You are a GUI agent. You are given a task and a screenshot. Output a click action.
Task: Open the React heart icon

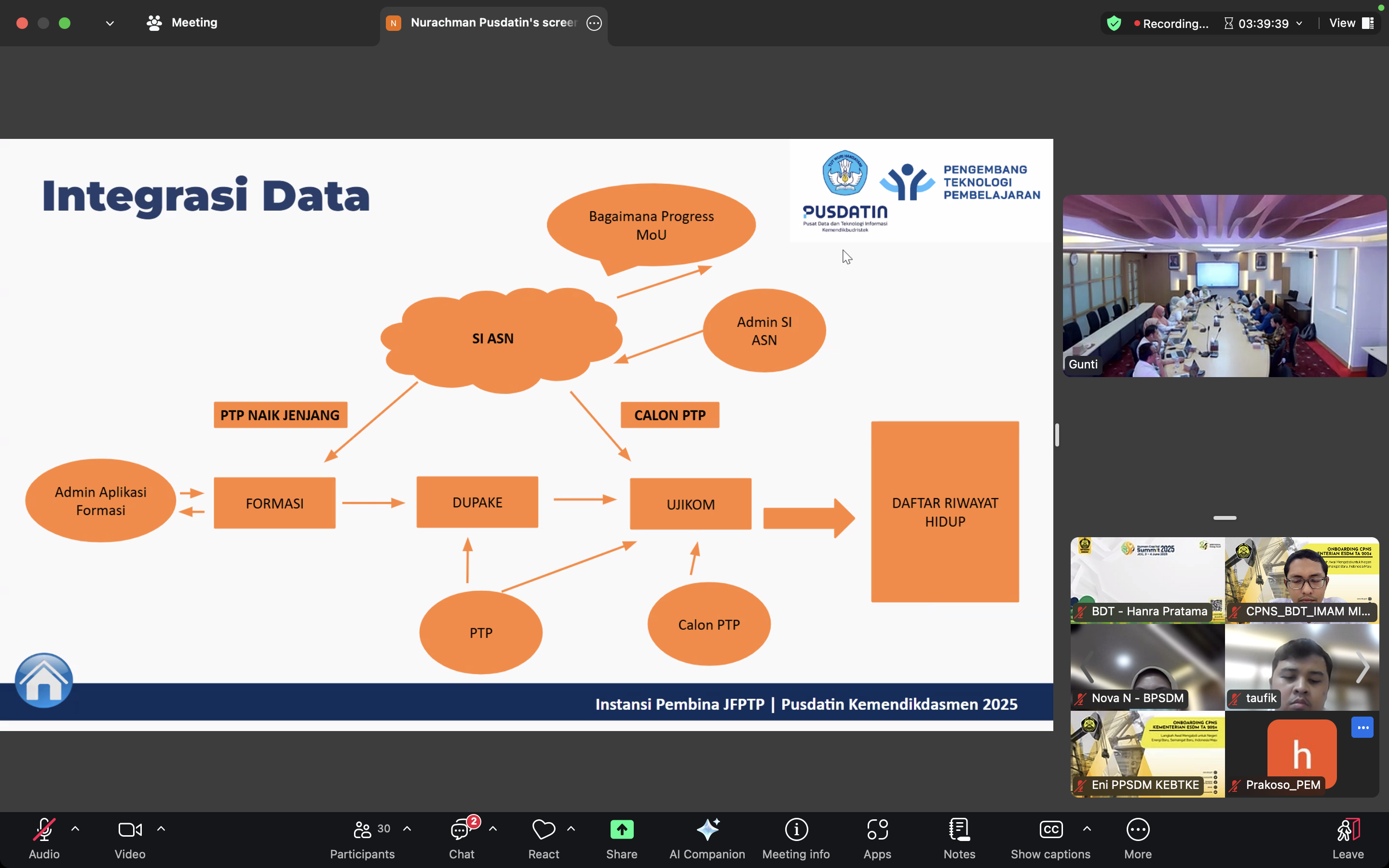tap(544, 829)
